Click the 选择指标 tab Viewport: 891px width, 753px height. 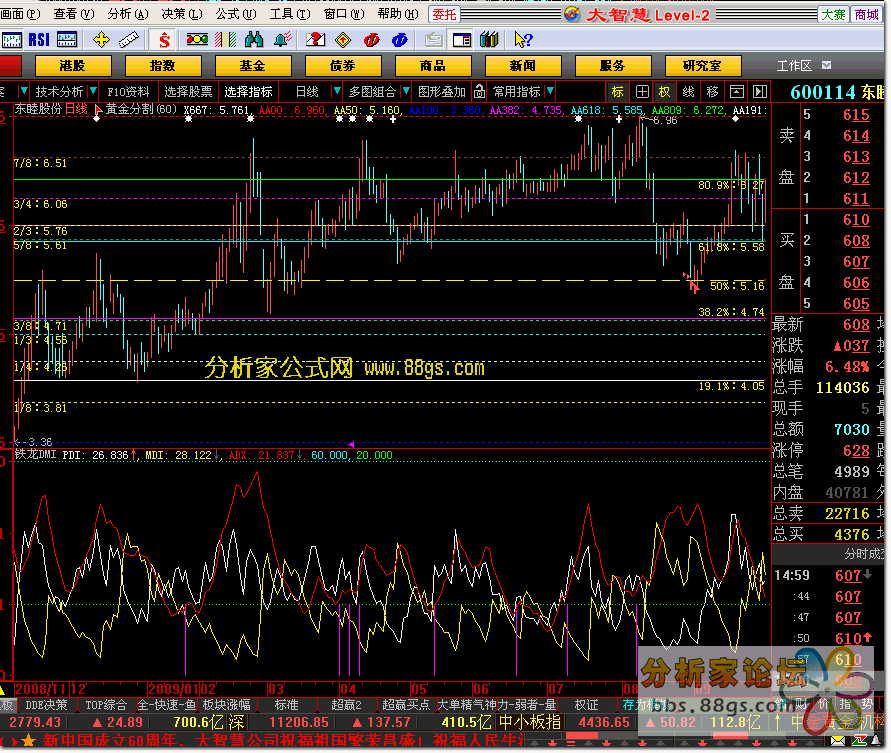pos(248,91)
